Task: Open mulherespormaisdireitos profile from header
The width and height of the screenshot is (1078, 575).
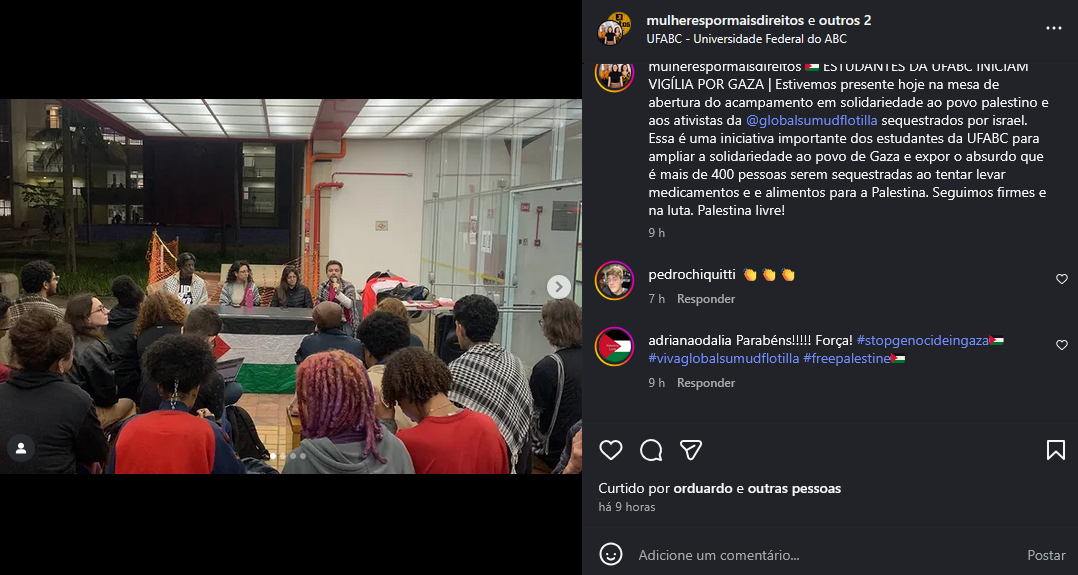Action: click(715, 21)
